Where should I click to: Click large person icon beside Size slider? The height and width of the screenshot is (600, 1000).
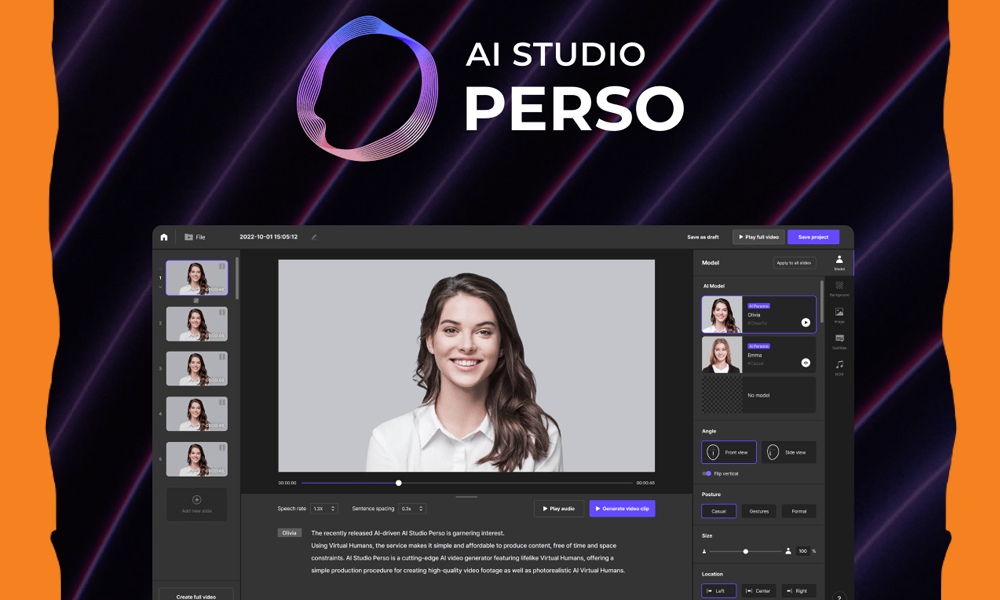[x=788, y=551]
